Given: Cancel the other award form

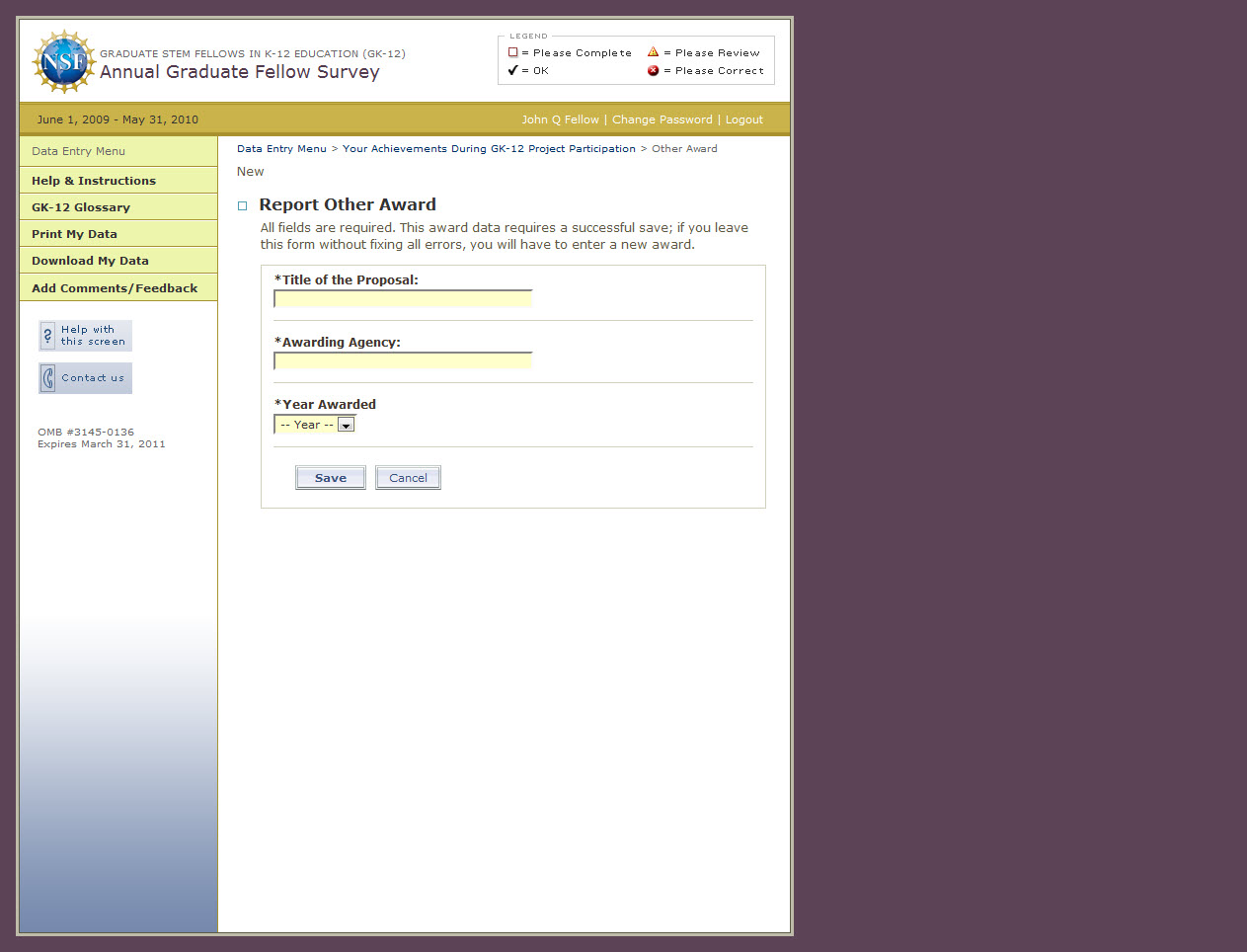Looking at the screenshot, I should coord(408,478).
